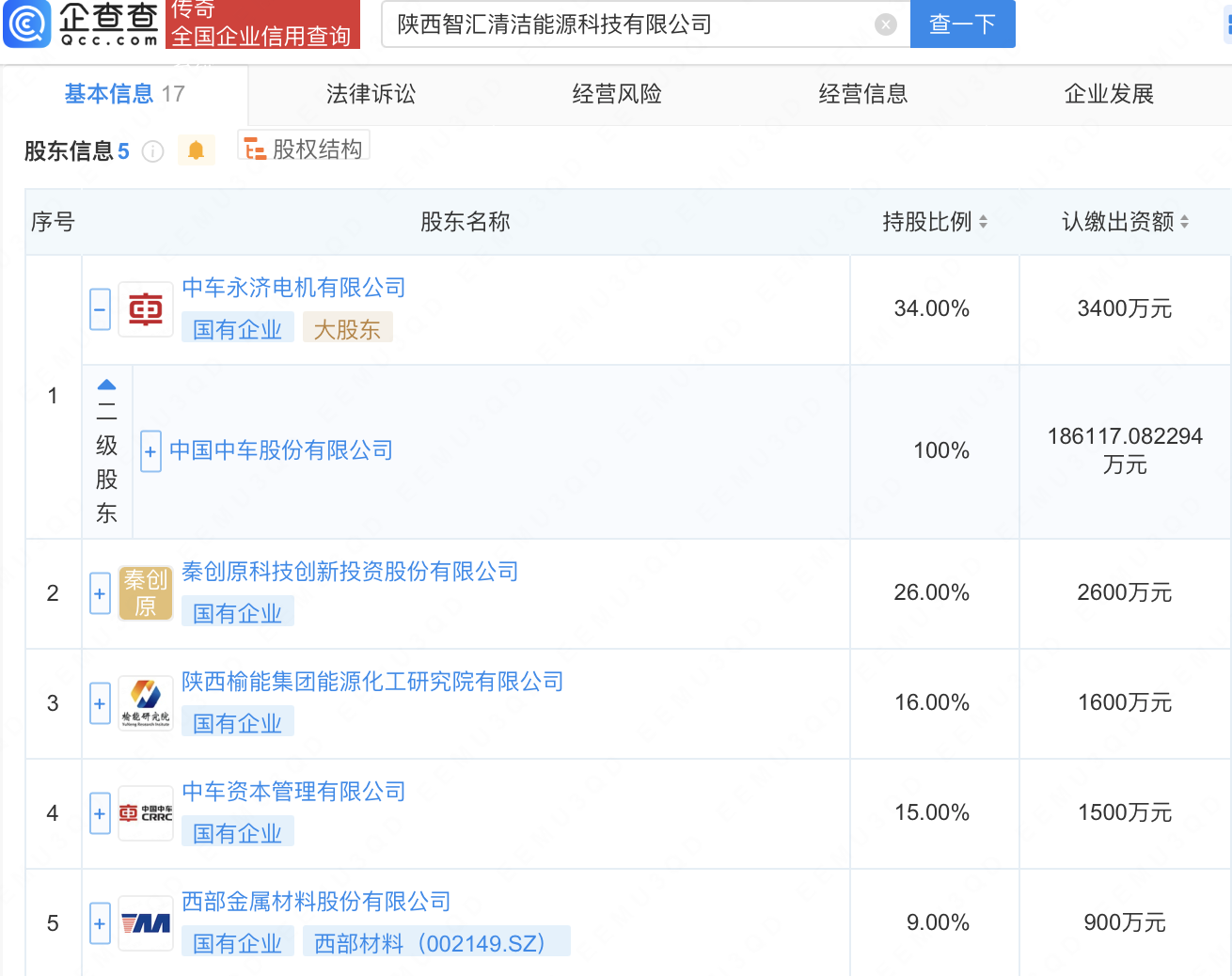This screenshot has height=976, width=1232.
Task: Click the CRRC 中车资本 logo
Action: [x=146, y=813]
